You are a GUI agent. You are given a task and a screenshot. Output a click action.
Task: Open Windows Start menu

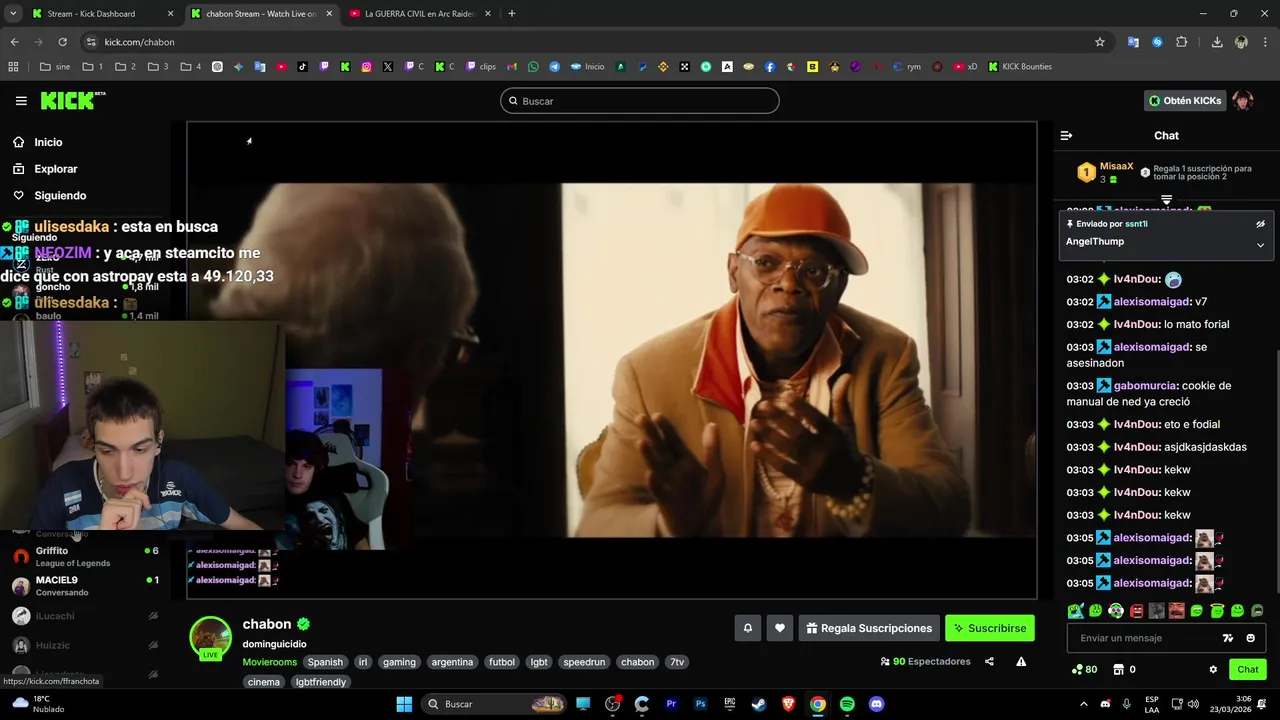[x=404, y=704]
